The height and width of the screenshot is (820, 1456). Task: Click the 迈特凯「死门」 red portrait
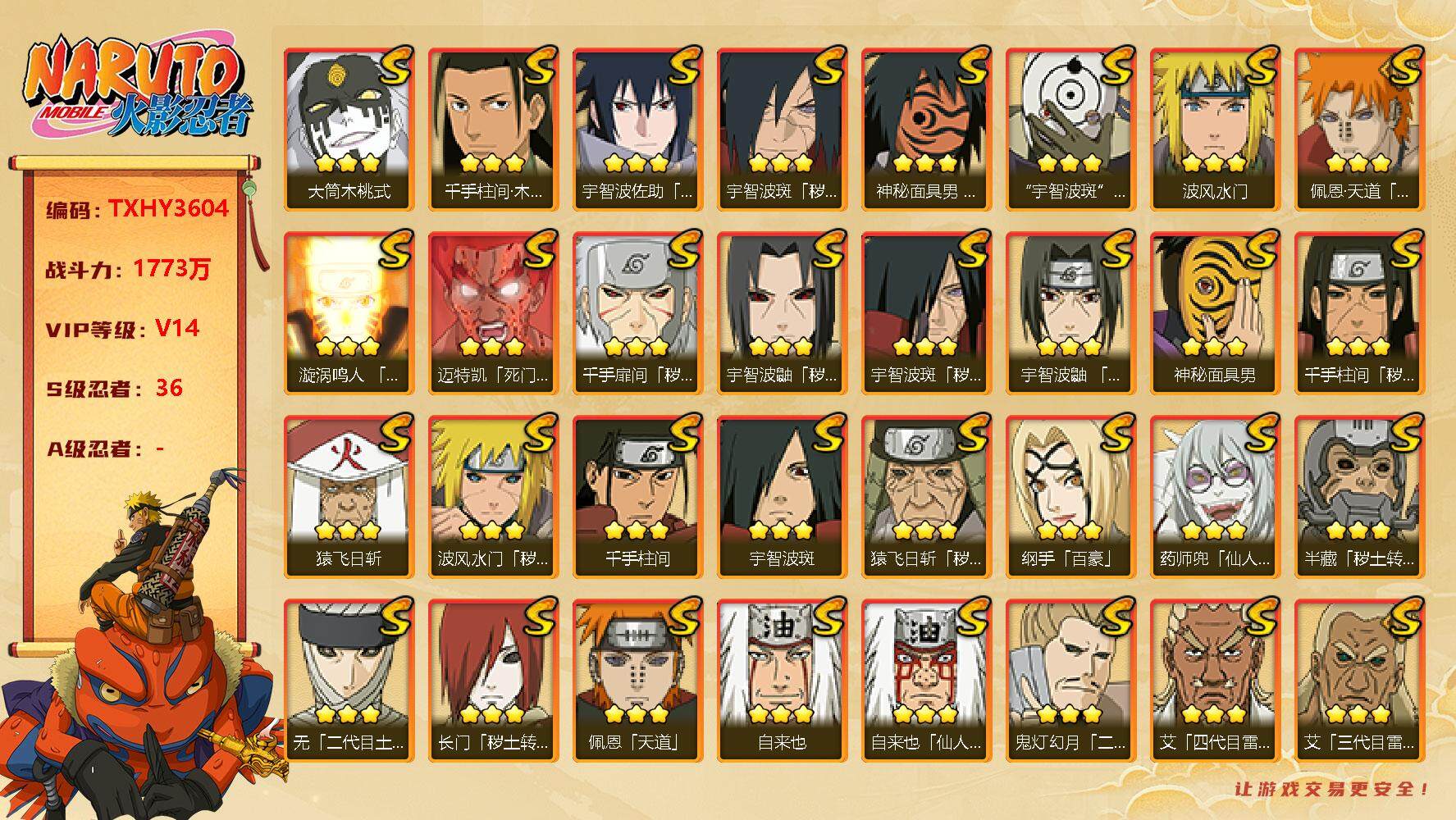(493, 313)
